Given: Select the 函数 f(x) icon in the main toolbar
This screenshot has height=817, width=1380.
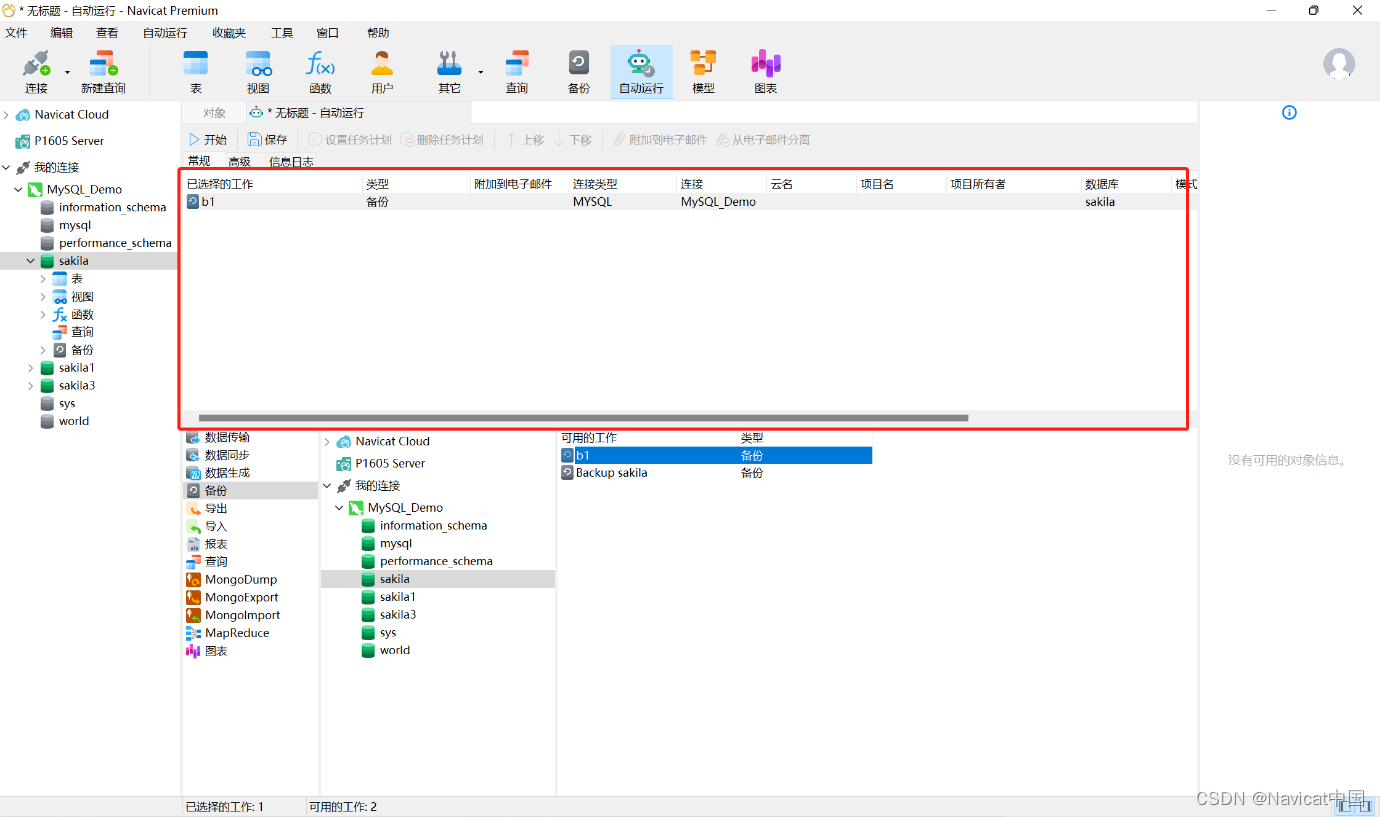Looking at the screenshot, I should pyautogui.click(x=320, y=64).
